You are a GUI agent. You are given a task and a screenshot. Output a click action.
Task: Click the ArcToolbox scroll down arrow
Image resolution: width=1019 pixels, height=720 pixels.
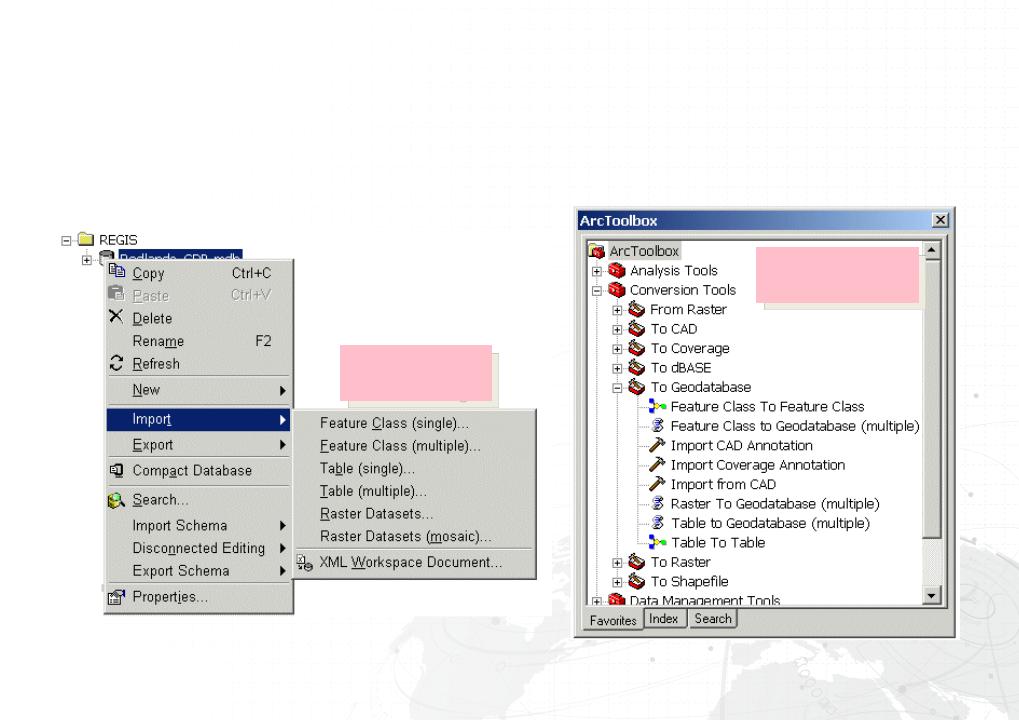(x=931, y=595)
